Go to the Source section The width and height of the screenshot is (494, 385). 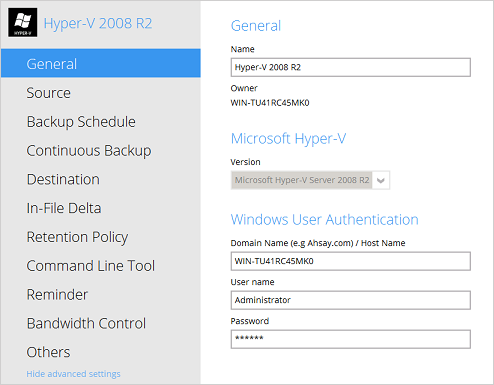(49, 93)
